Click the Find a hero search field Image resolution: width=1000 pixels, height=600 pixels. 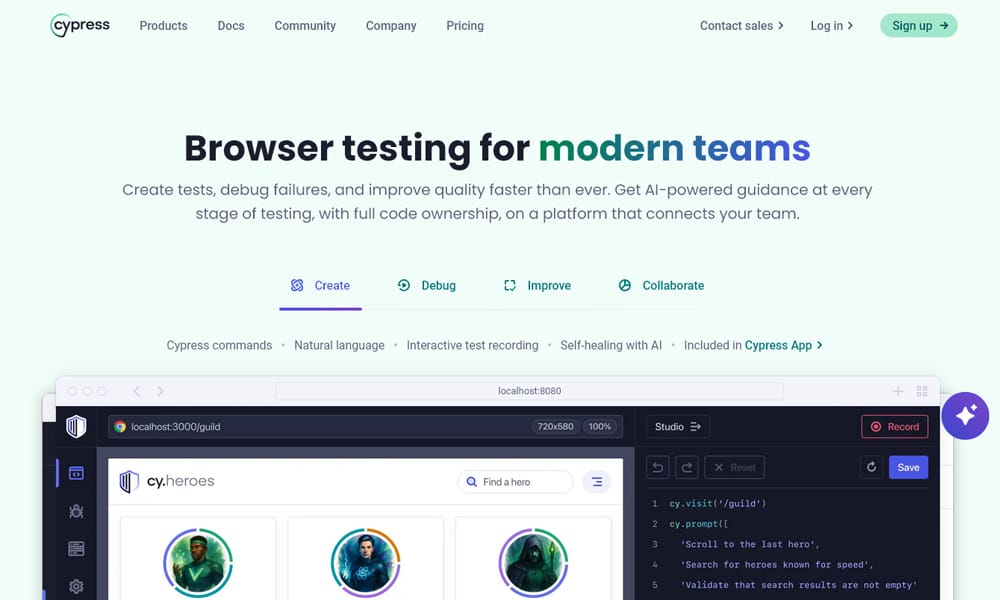pos(516,482)
